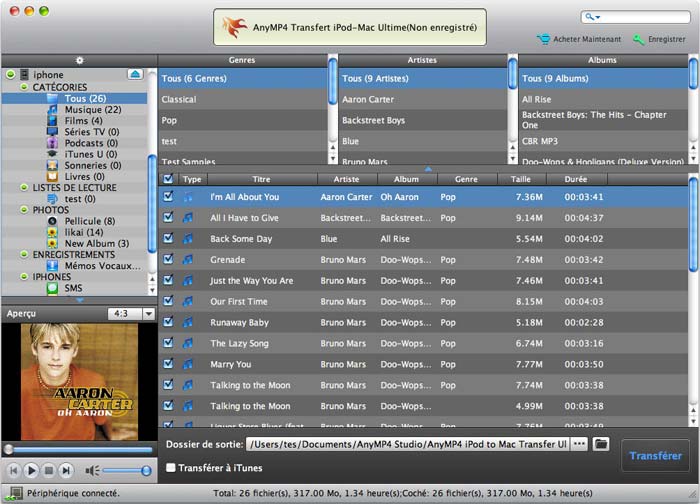This screenshot has height=504, width=700.
Task: Click music type icon for Grenade
Action: click(188, 259)
